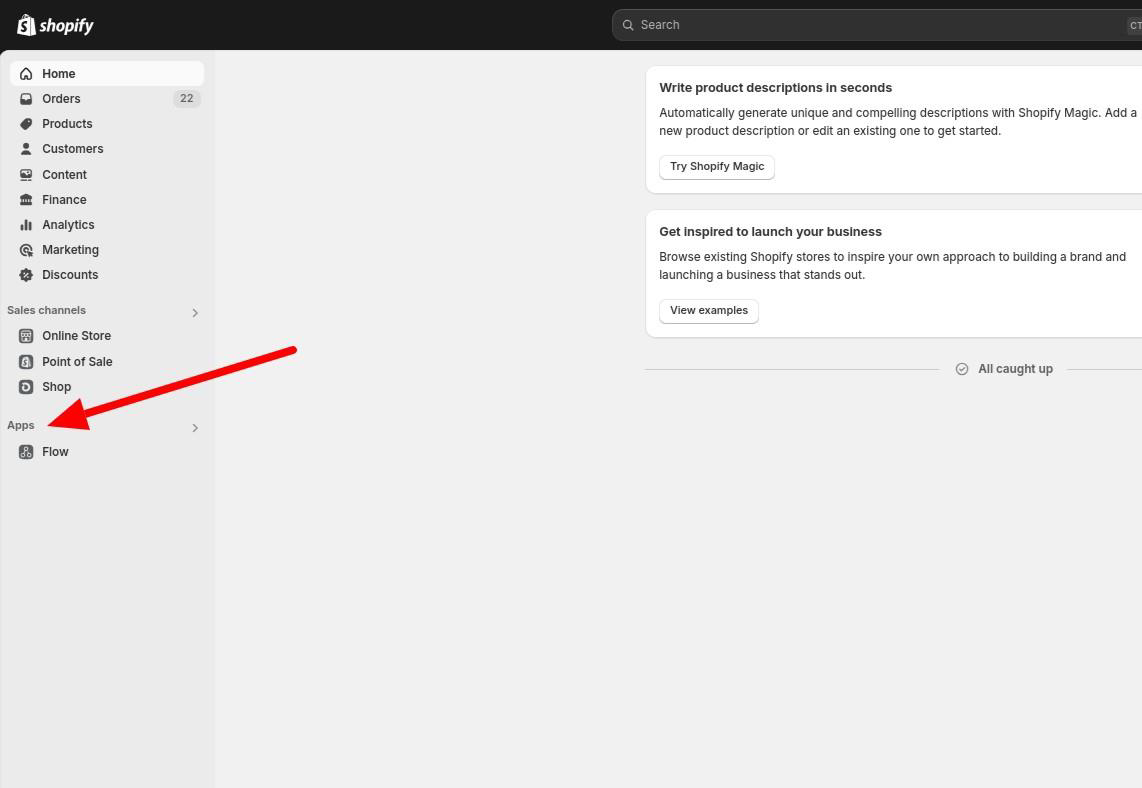Click the Orders count badge 22

coord(186,98)
